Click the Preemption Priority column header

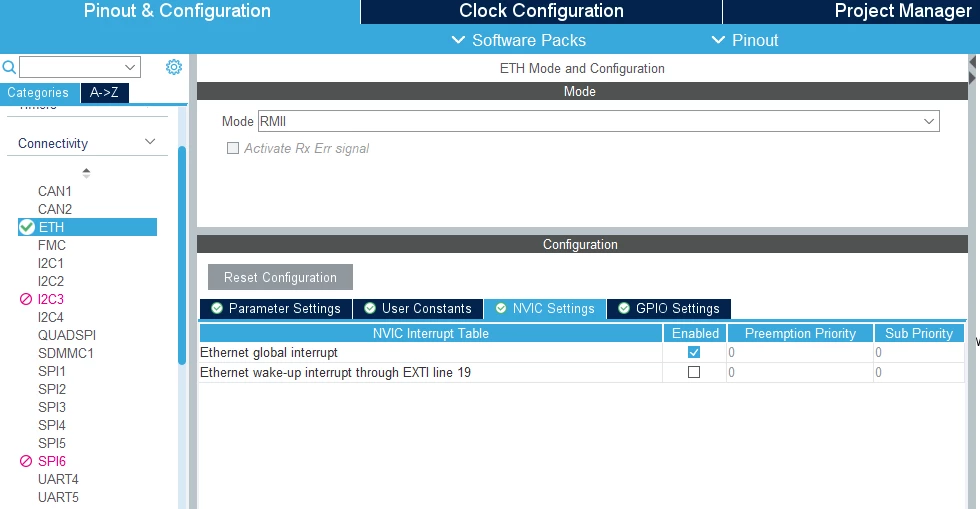(x=800, y=333)
